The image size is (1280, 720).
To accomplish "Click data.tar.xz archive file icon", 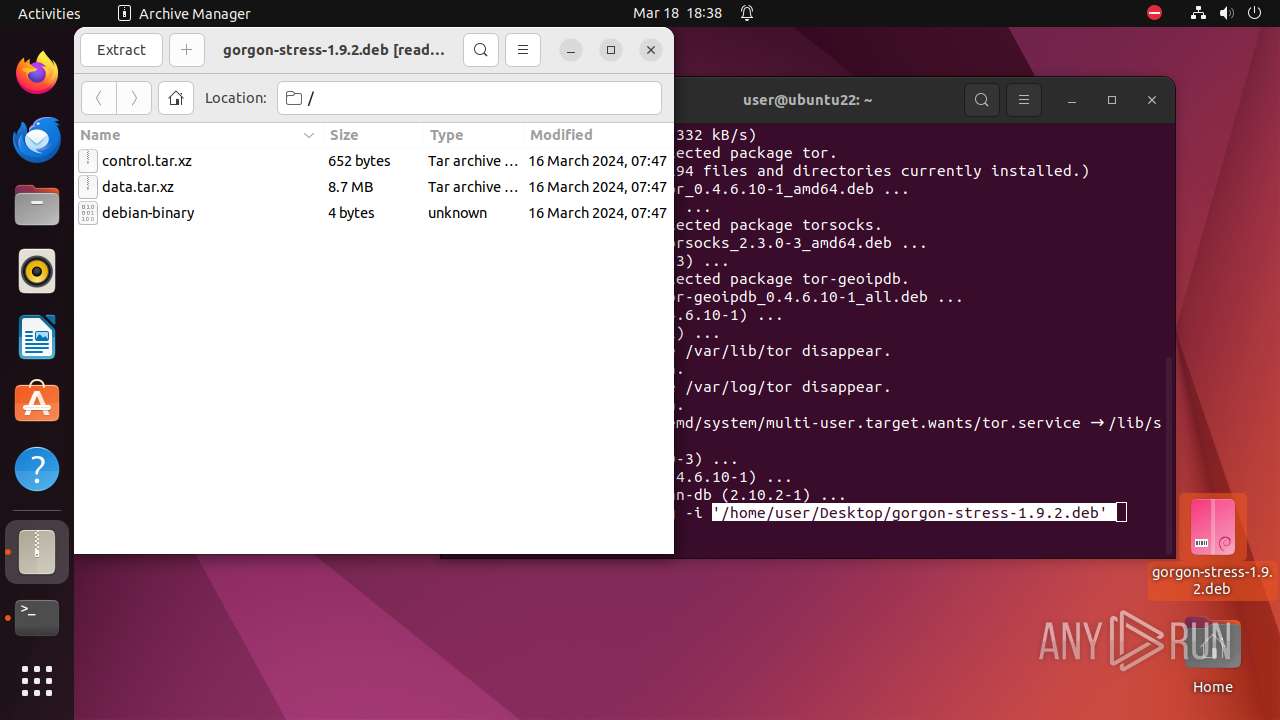I will click(88, 187).
